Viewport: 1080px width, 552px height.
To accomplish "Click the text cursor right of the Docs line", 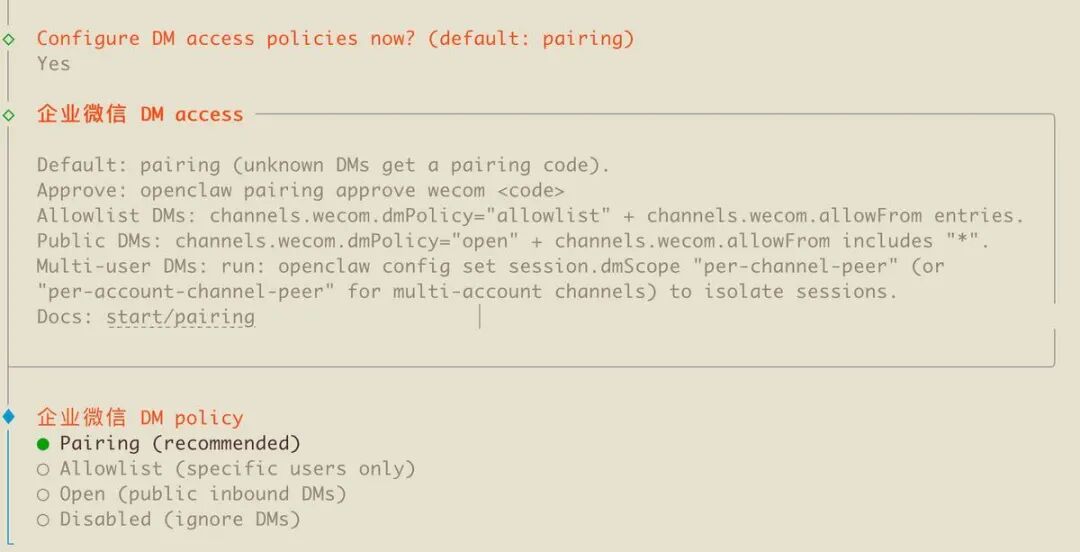I will click(480, 317).
